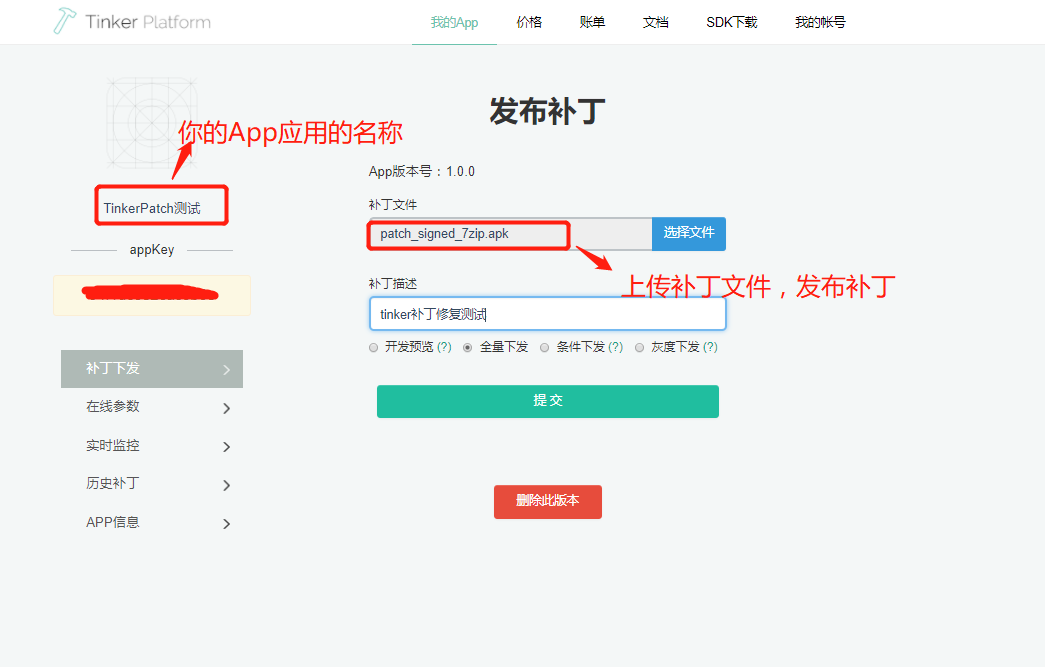Click the help (?) next to 开发预览

click(x=444, y=347)
